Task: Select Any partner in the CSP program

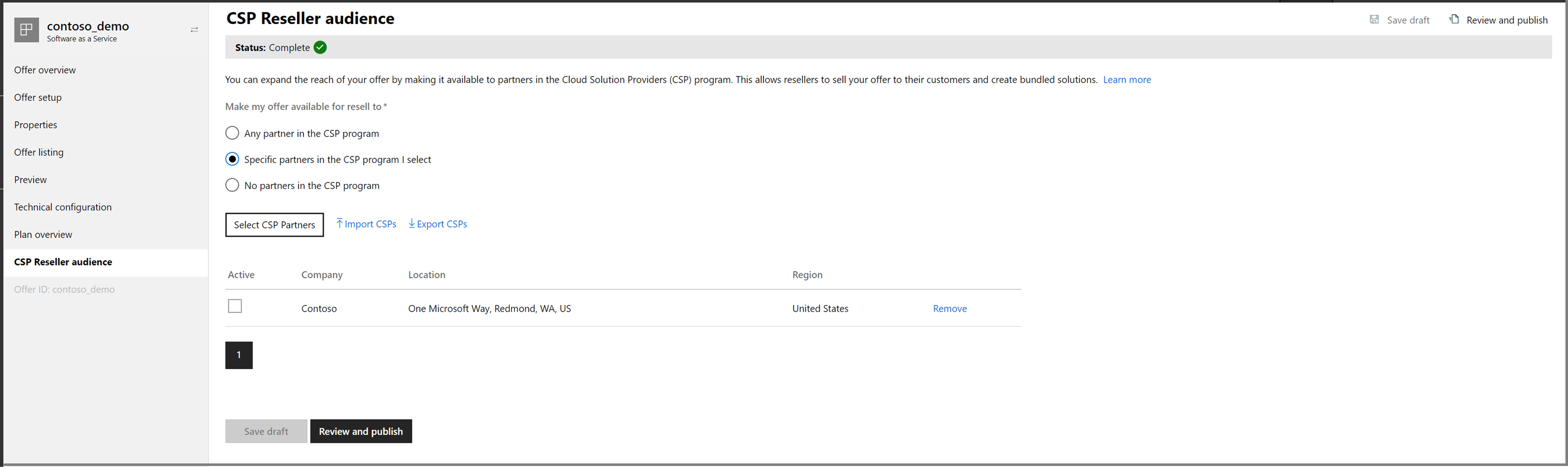Action: pyautogui.click(x=232, y=133)
